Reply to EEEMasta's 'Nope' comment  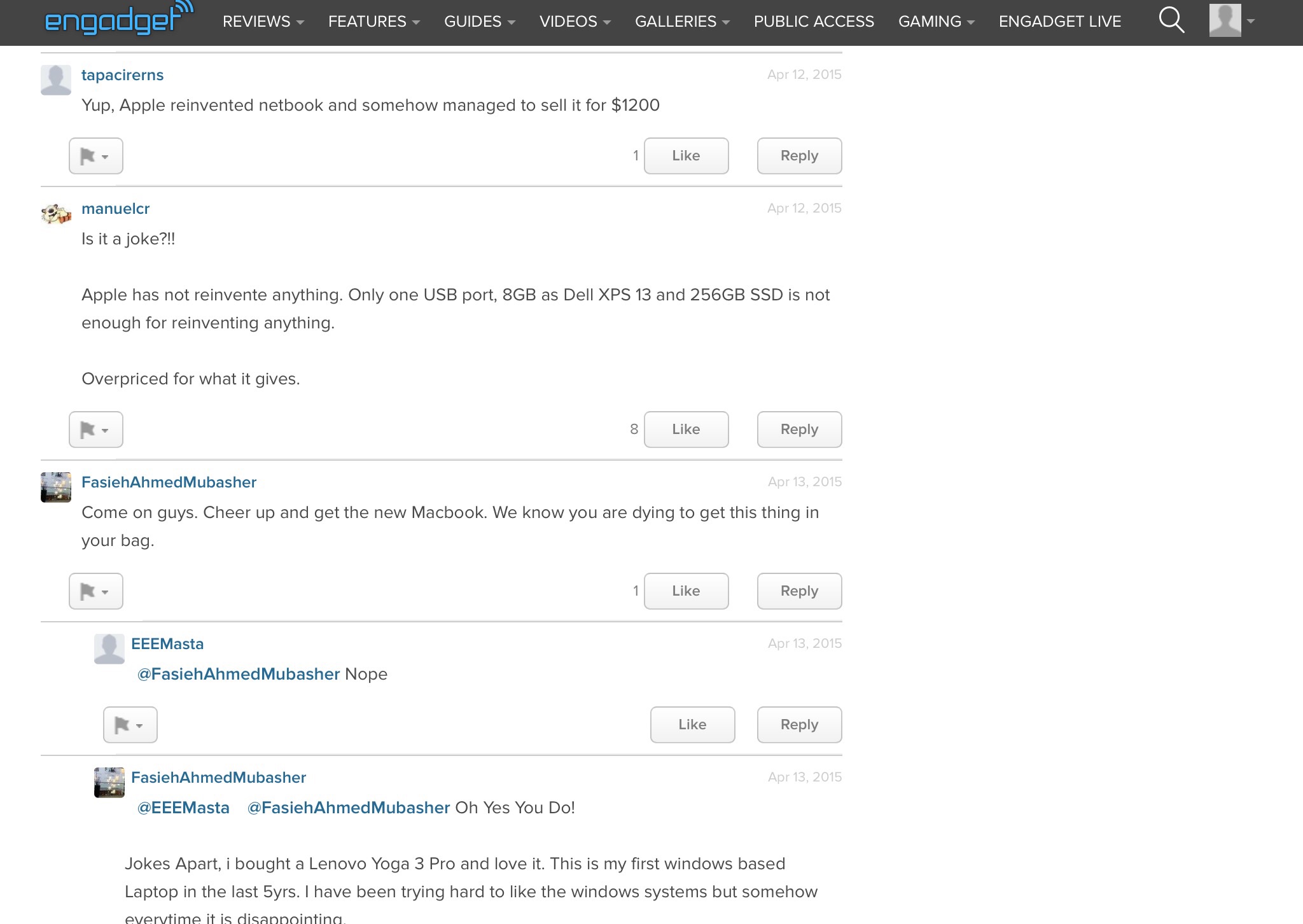click(x=799, y=725)
